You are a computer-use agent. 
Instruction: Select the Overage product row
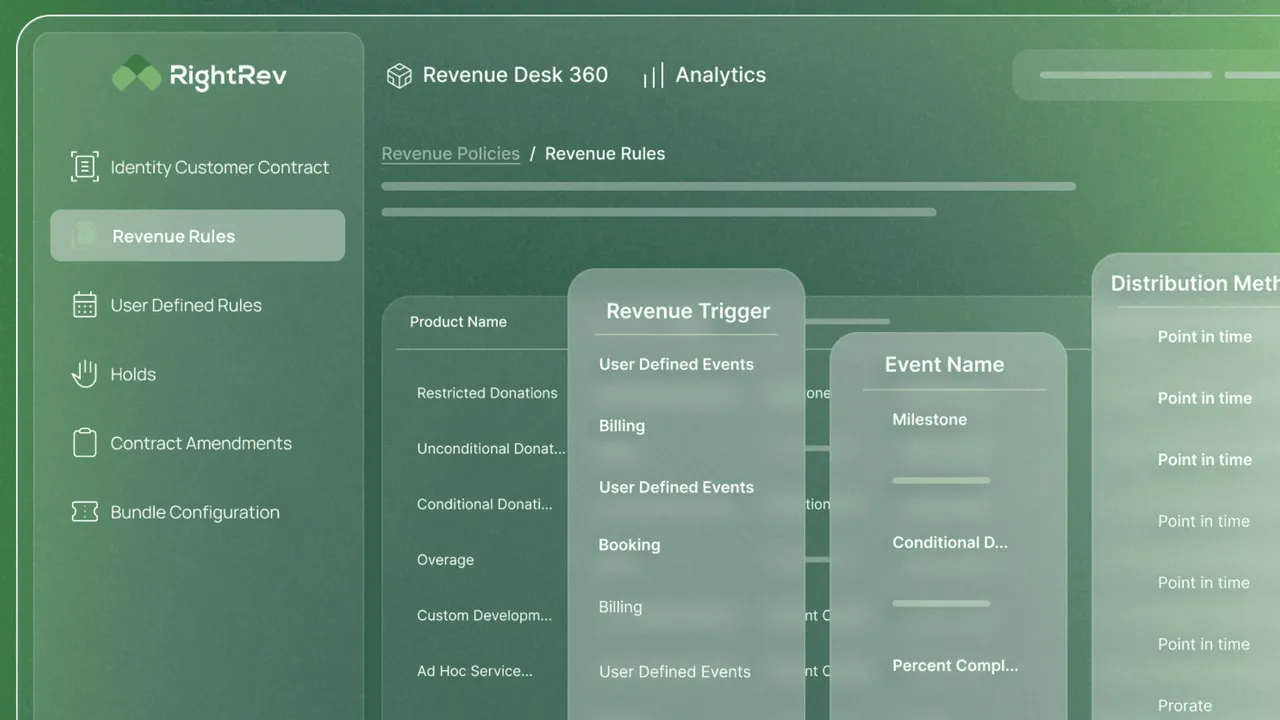point(445,560)
